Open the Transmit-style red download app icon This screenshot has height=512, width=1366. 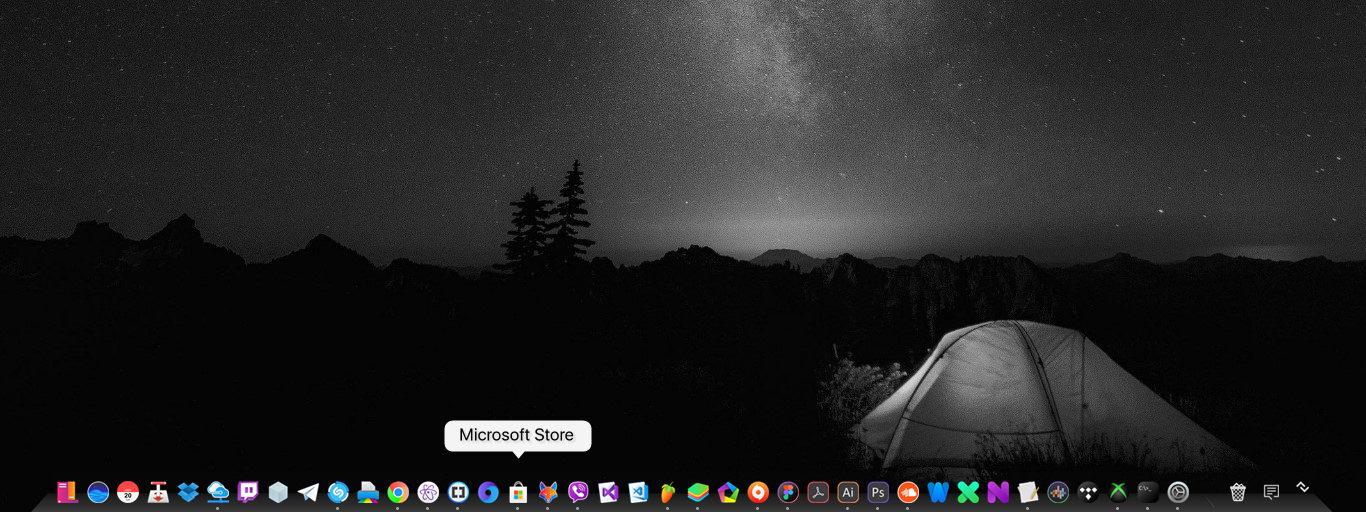[x=158, y=492]
